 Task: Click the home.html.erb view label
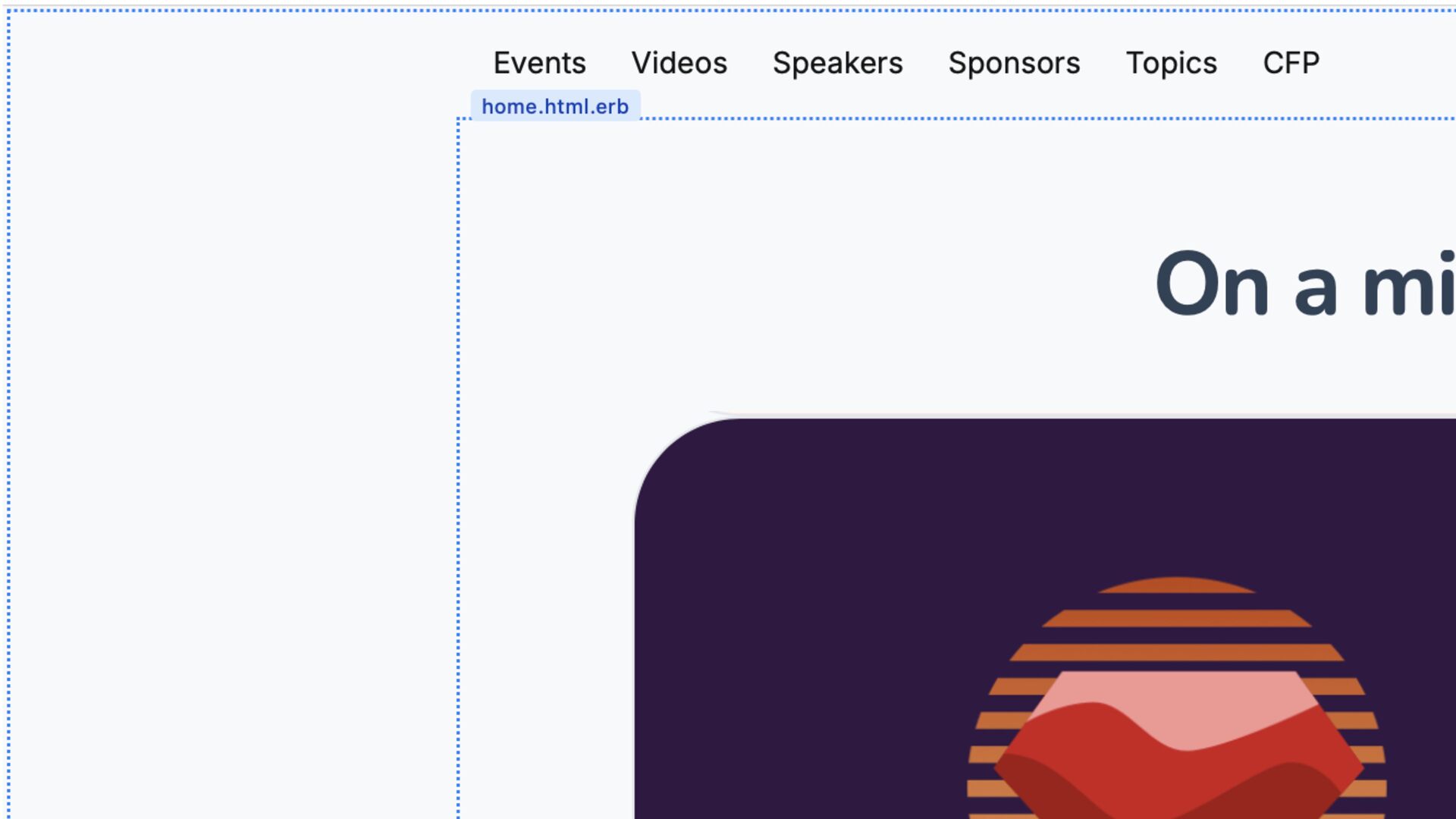555,107
